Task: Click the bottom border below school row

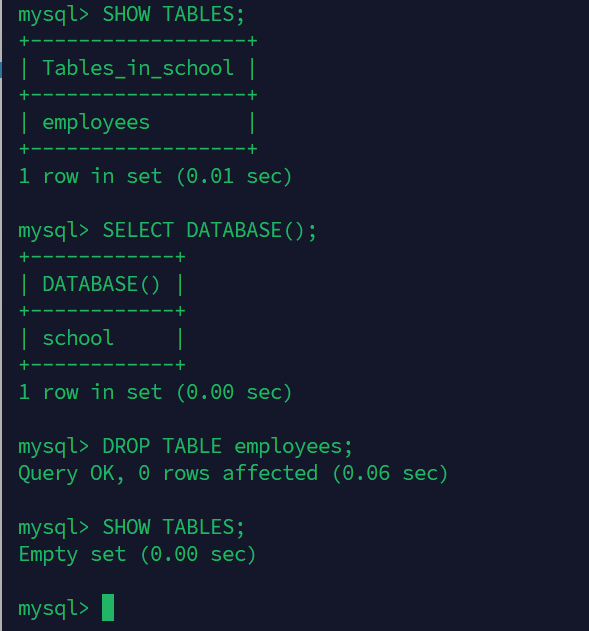Action: pos(102,365)
